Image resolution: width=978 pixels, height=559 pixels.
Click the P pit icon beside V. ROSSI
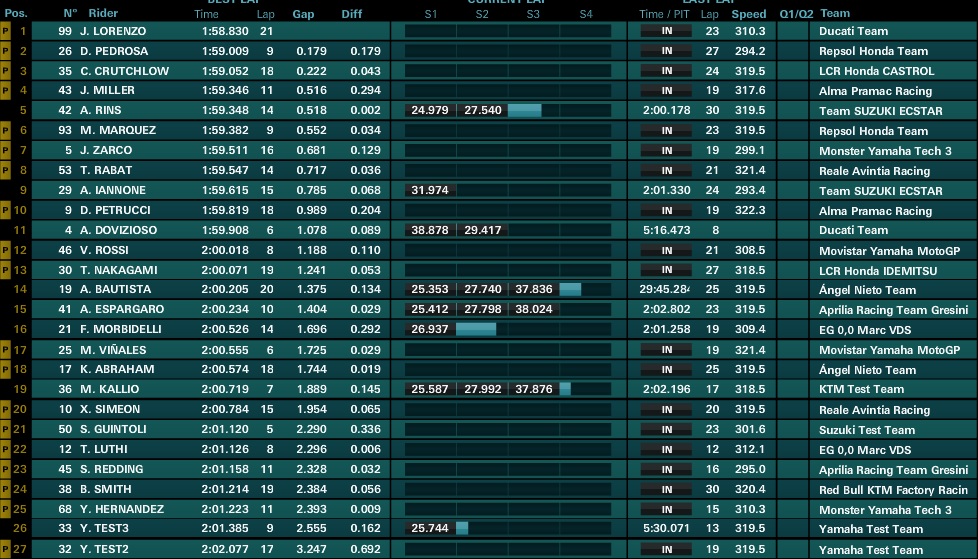(x=6, y=250)
